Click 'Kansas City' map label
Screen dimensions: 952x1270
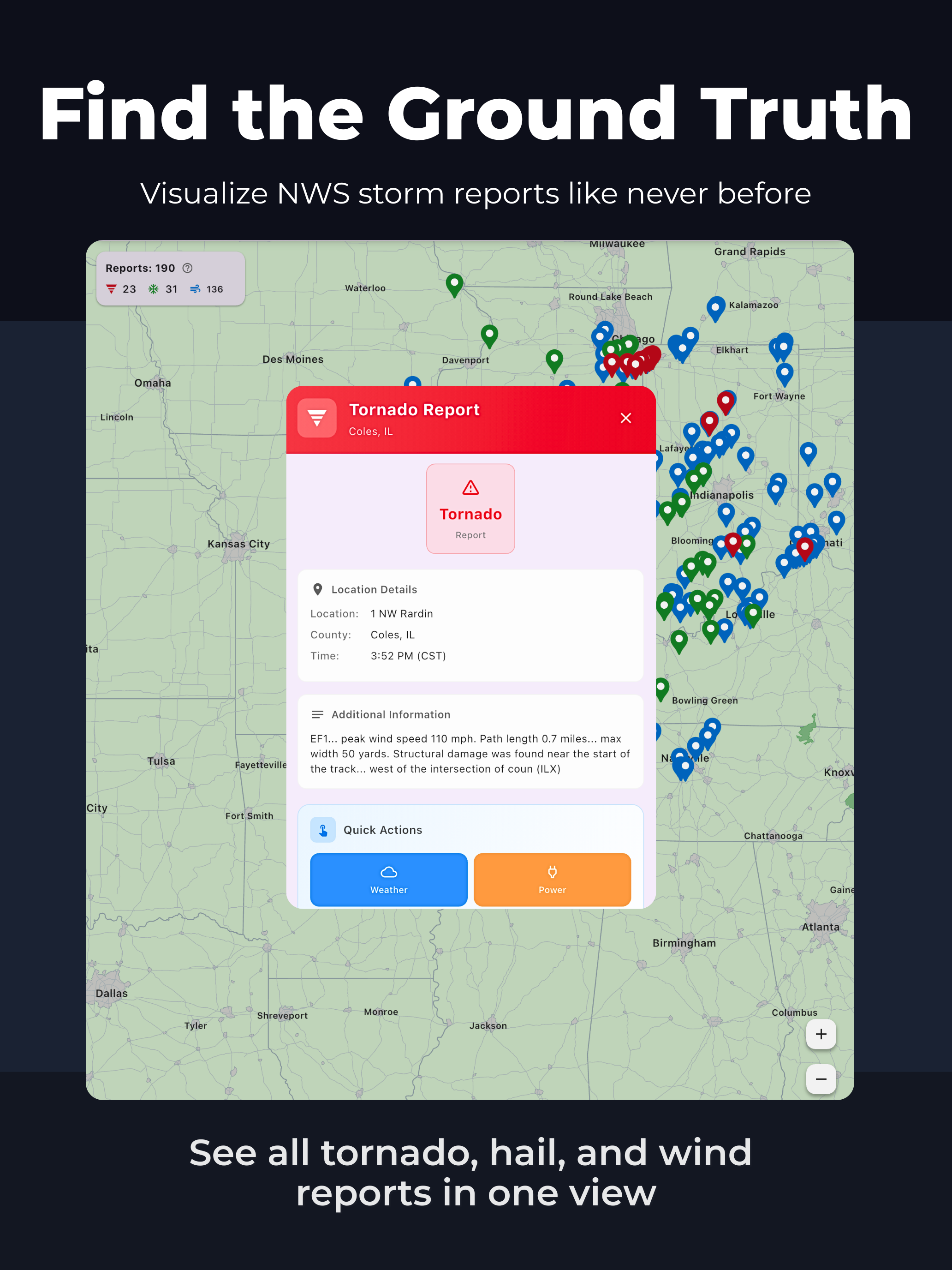pos(239,544)
